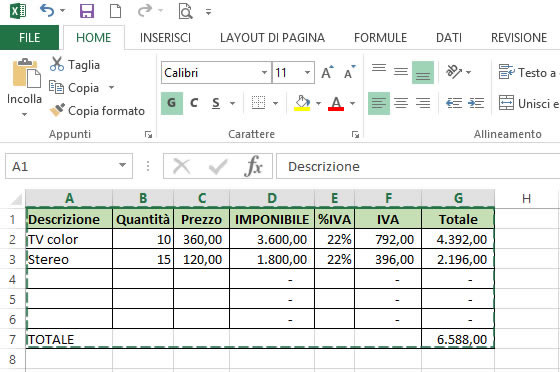Click the Undo arrow icon
Viewport: 560px width, 372px height.
point(47,11)
